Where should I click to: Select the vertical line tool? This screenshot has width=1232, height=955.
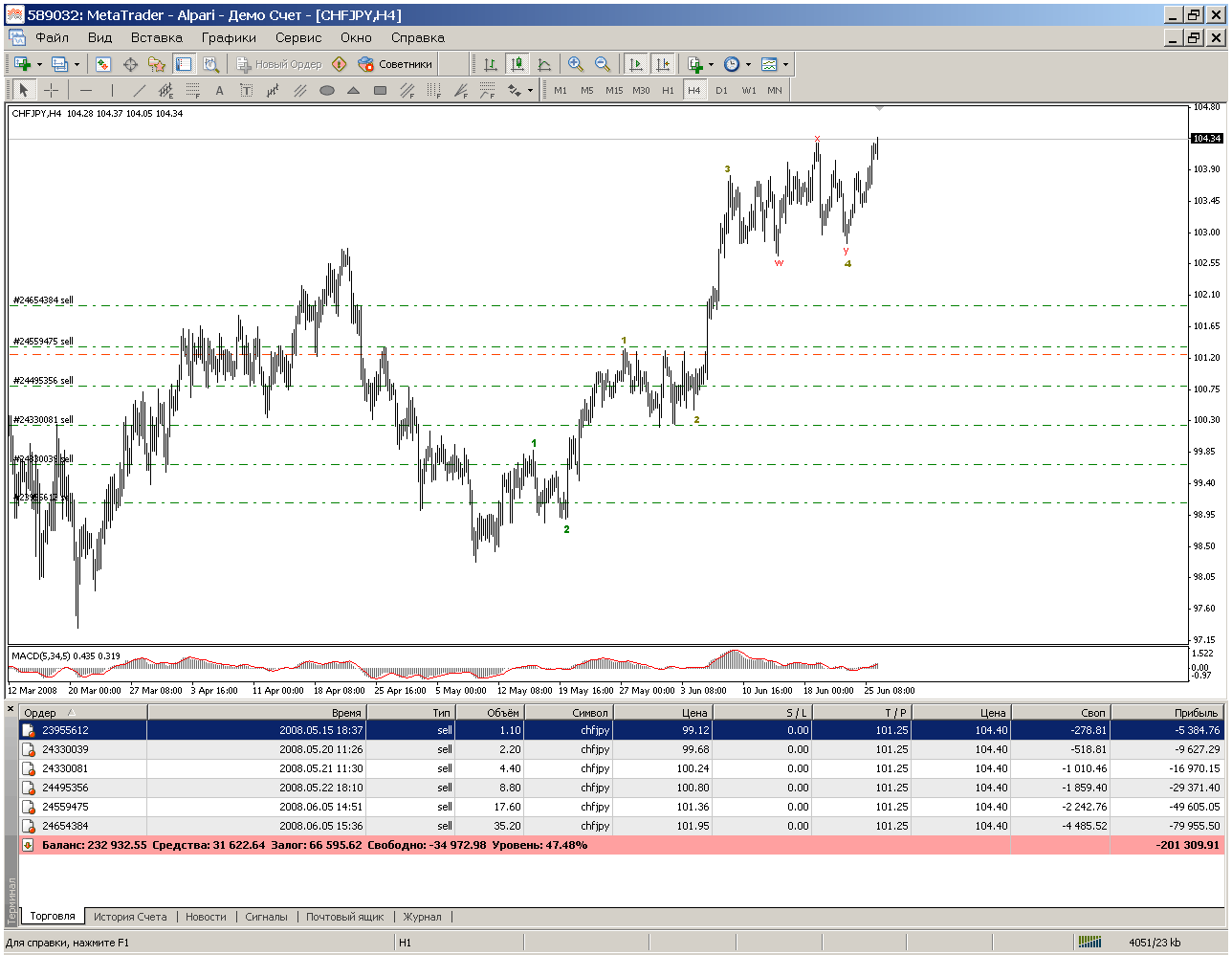[x=112, y=90]
